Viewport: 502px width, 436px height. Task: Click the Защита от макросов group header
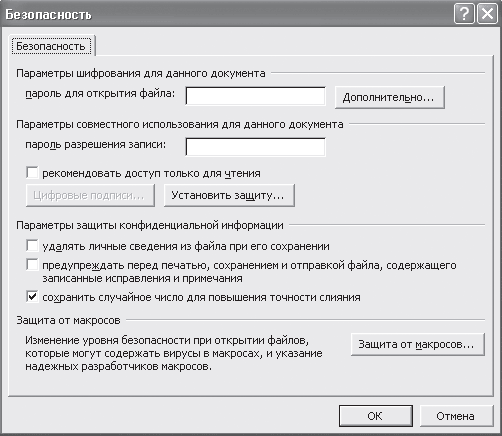68,320
